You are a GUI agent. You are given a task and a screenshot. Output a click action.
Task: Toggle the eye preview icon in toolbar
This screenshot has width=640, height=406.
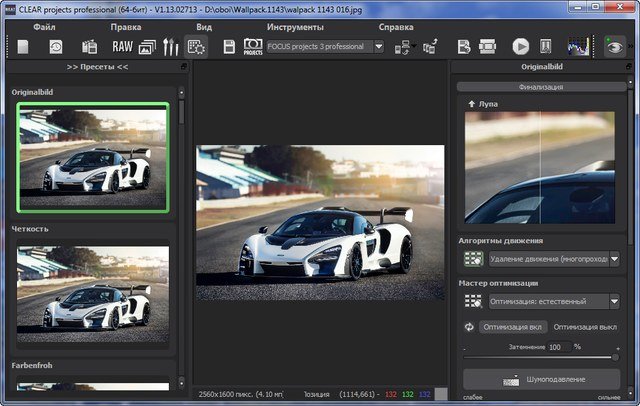tap(616, 46)
